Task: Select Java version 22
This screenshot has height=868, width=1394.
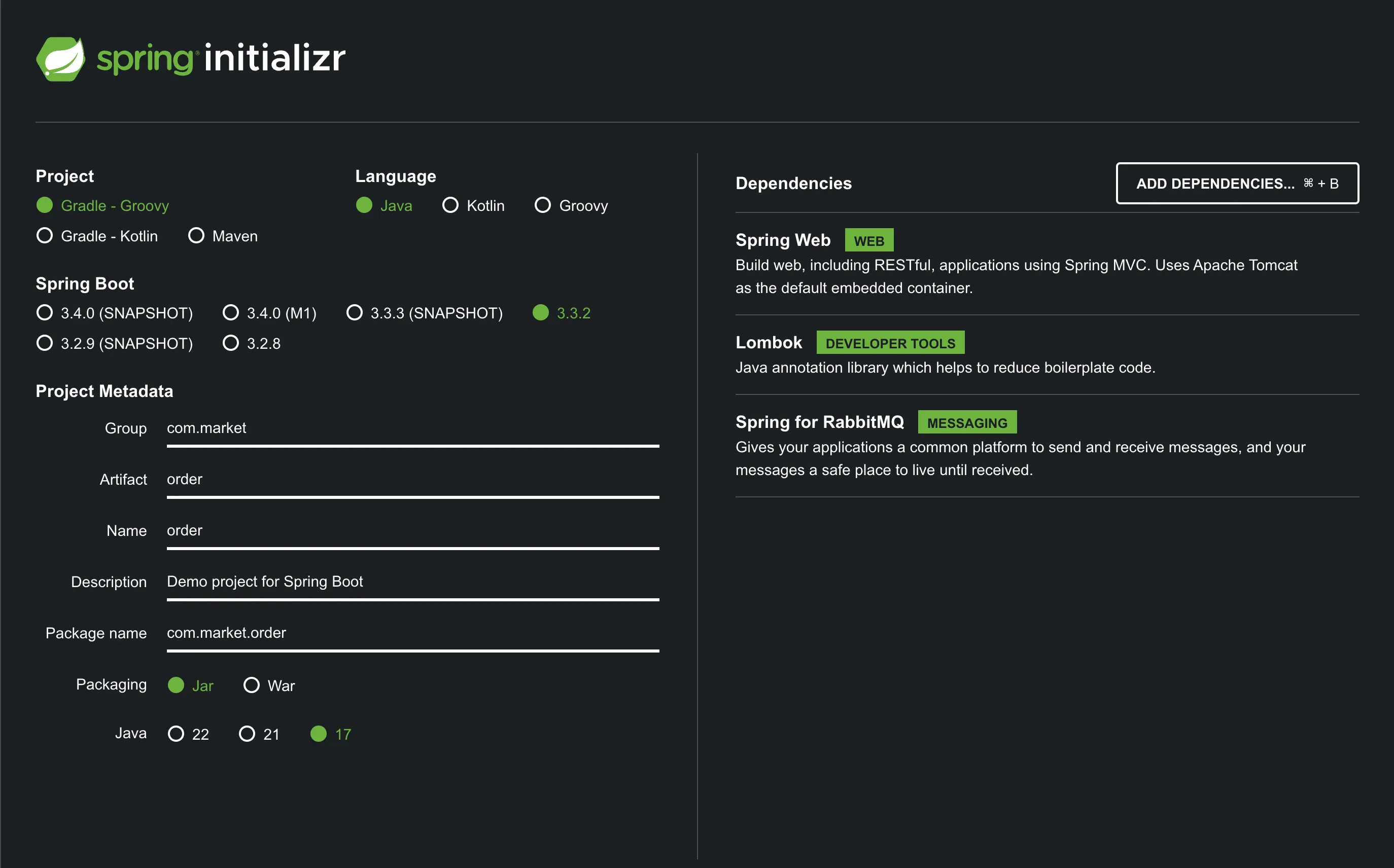Action: point(176,734)
